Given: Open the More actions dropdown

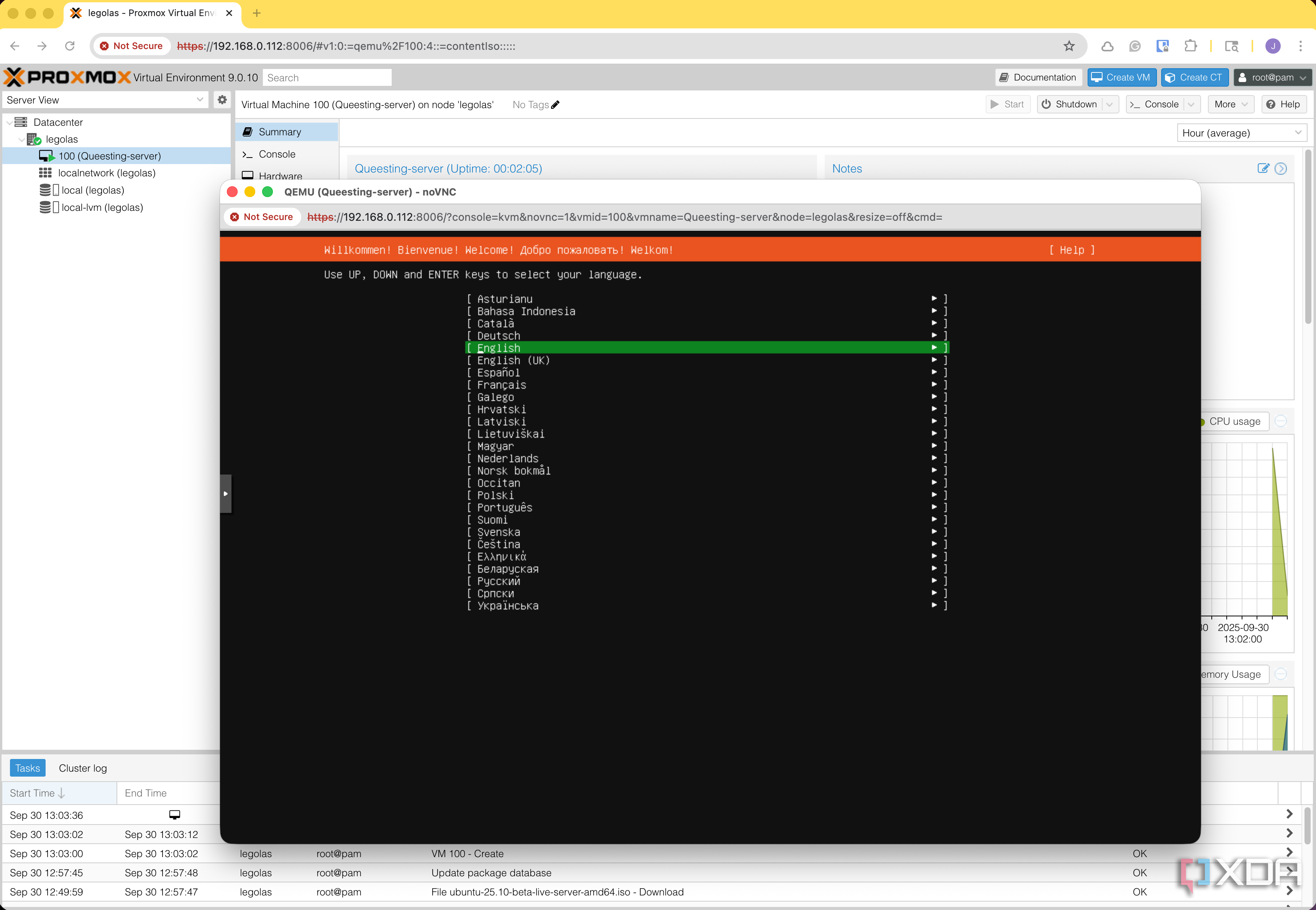Looking at the screenshot, I should coord(1231,104).
